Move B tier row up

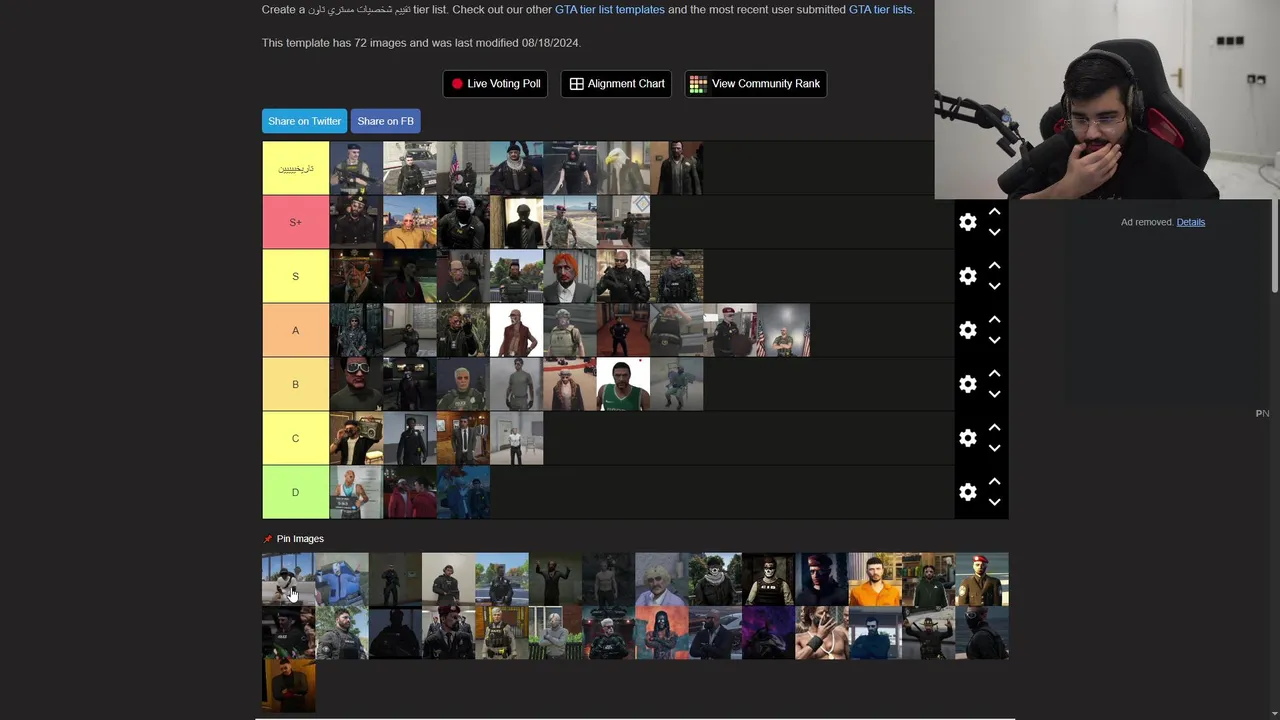point(994,374)
